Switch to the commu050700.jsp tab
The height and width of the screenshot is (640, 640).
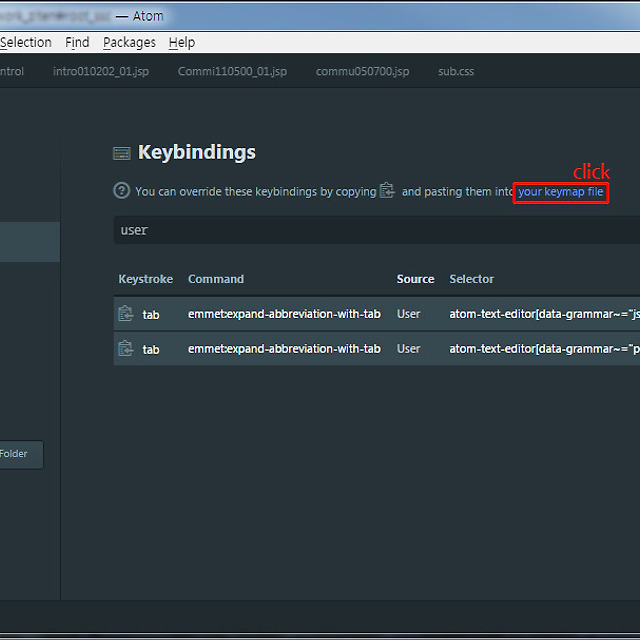(x=362, y=71)
